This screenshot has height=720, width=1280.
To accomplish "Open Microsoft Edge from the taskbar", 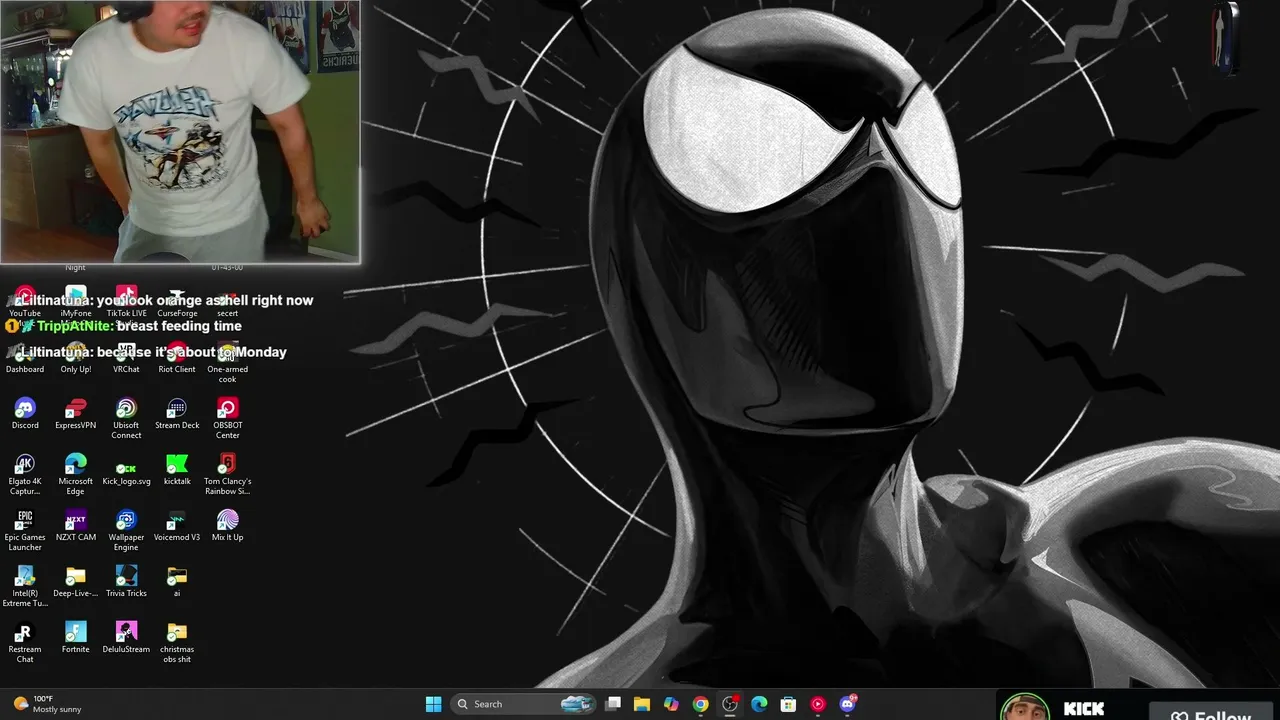I will (x=759, y=704).
